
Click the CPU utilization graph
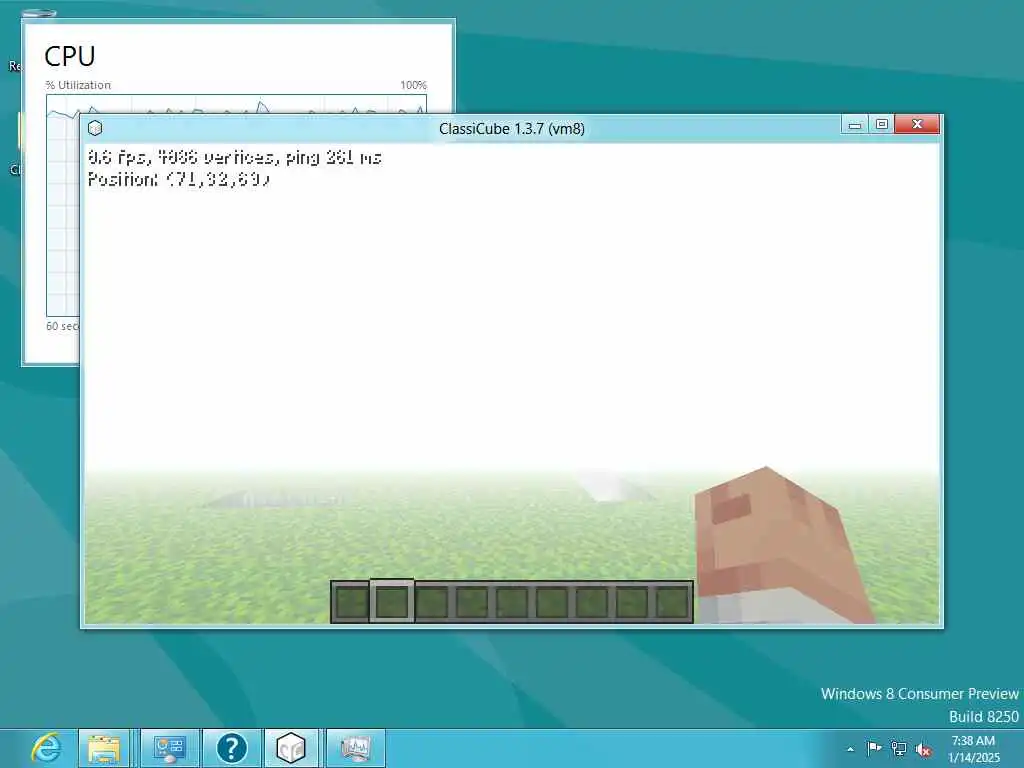tap(63, 206)
